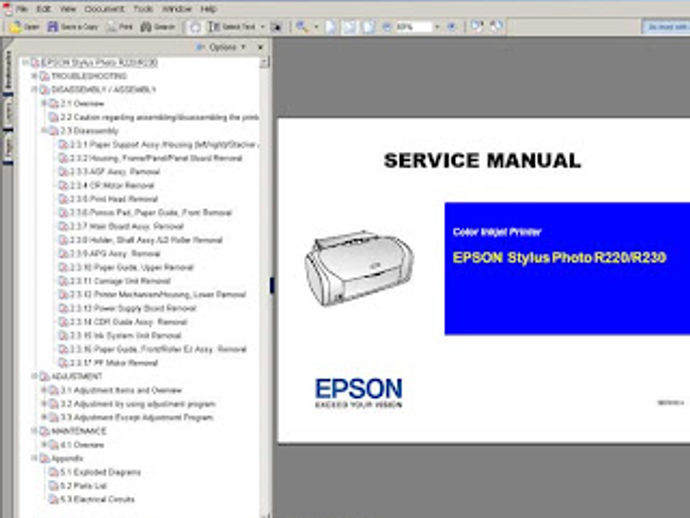Screen dimensions: 690x518
Task: Open a file with the Open toolbar button
Action: 25,27
